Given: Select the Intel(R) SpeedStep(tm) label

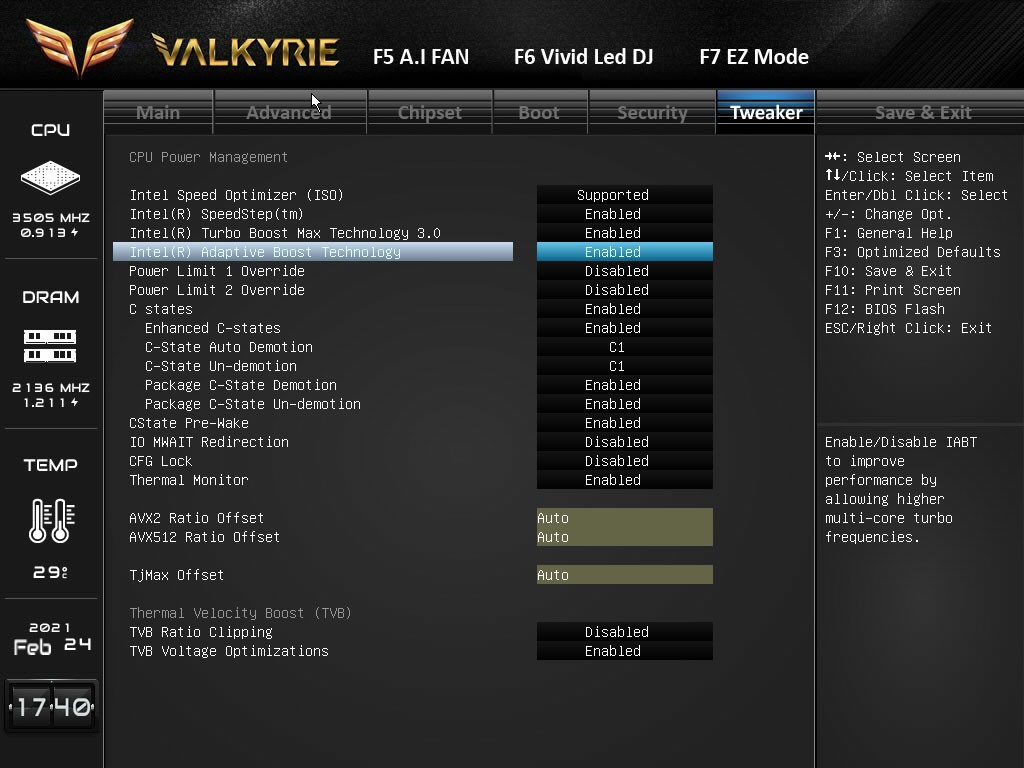Looking at the screenshot, I should 216,214.
